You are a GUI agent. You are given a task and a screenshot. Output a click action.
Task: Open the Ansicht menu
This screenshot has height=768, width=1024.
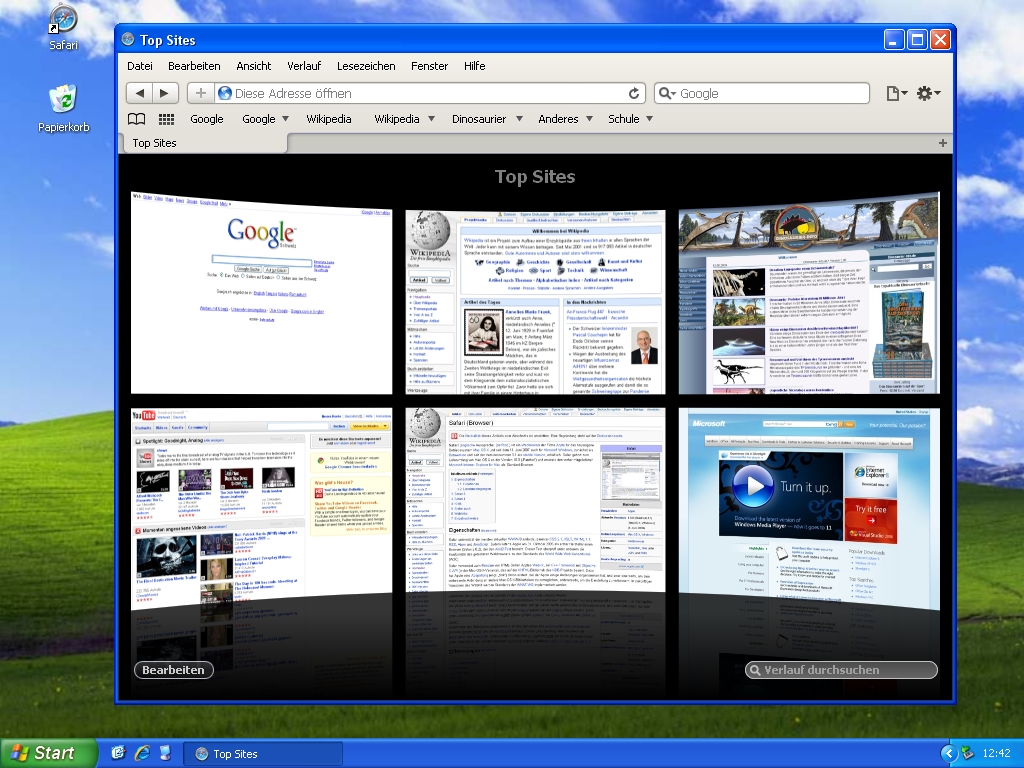coord(253,66)
